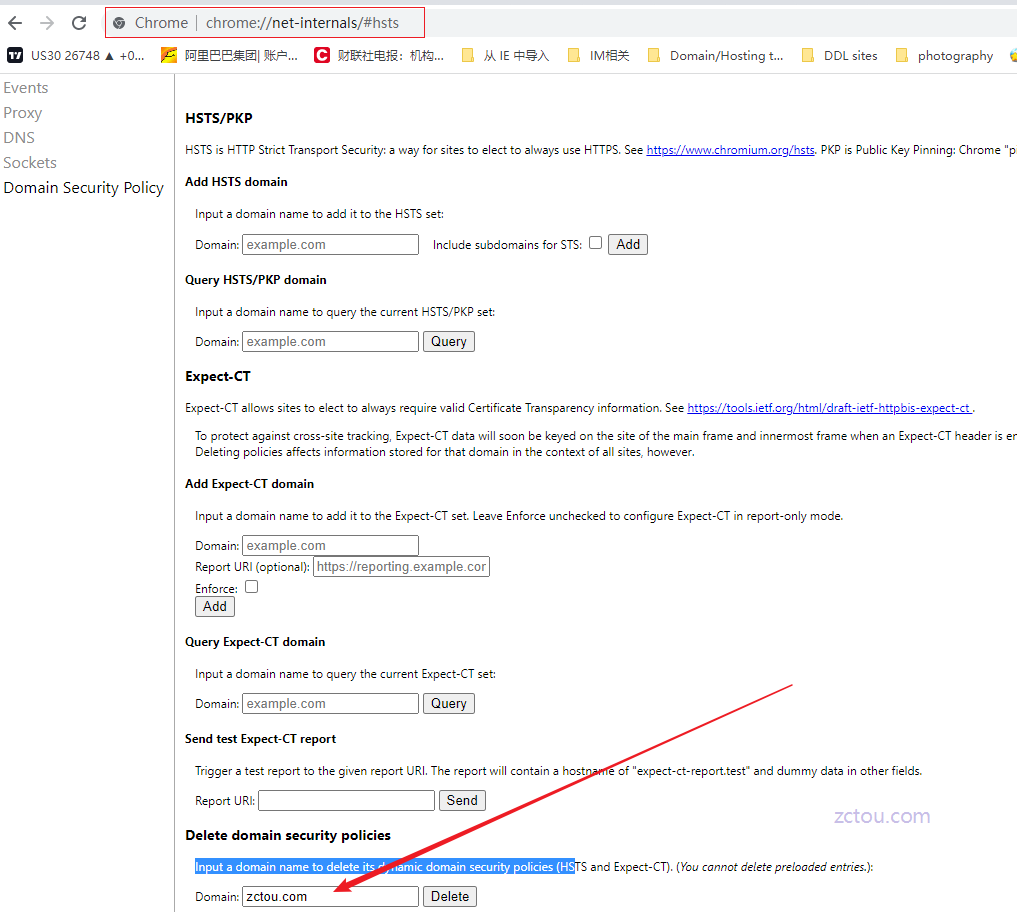Click the Report URI field for test report
Viewport: 1017px width, 912px height.
click(x=346, y=800)
